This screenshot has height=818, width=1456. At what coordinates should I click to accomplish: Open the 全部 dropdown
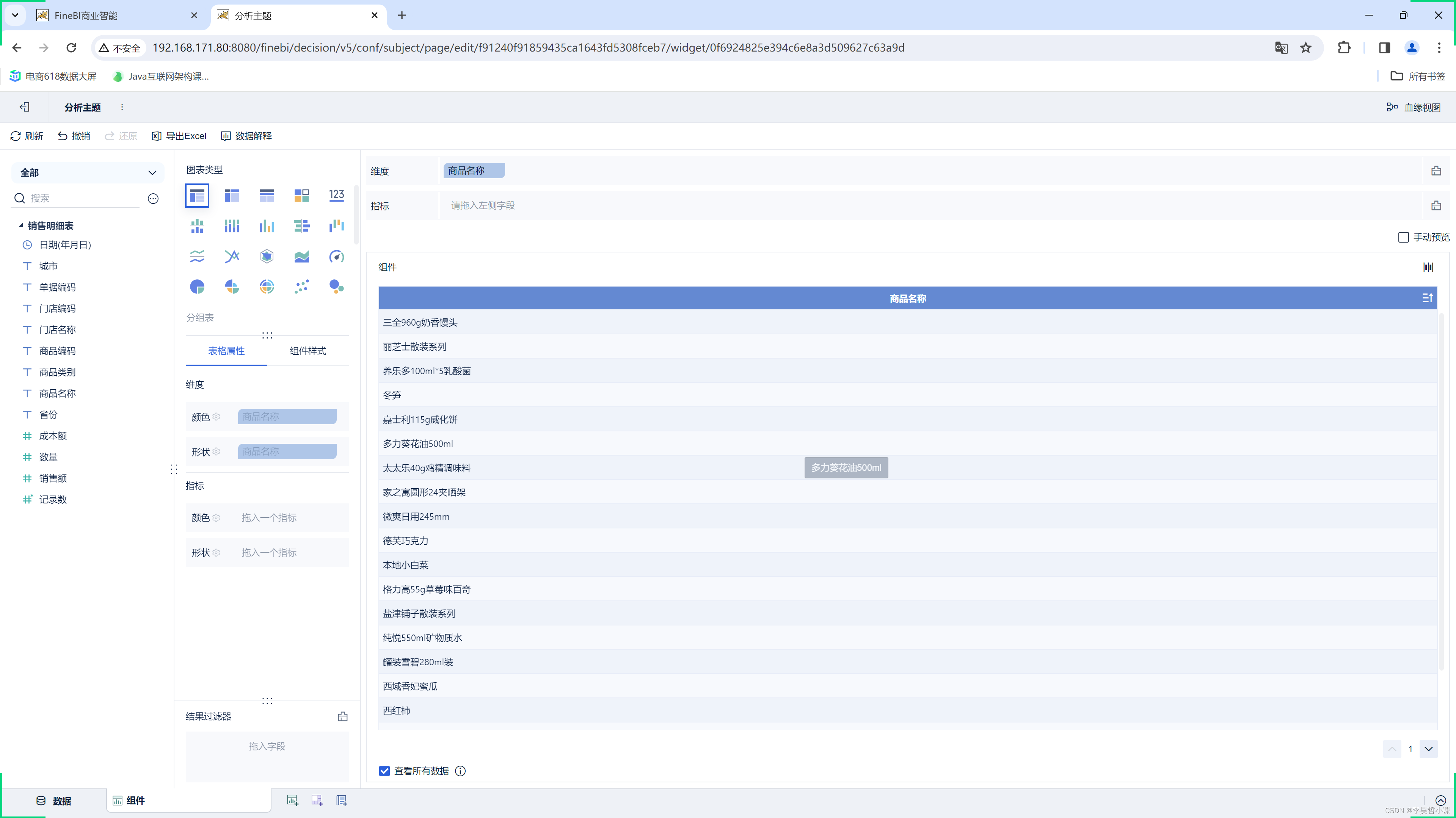tap(88, 173)
